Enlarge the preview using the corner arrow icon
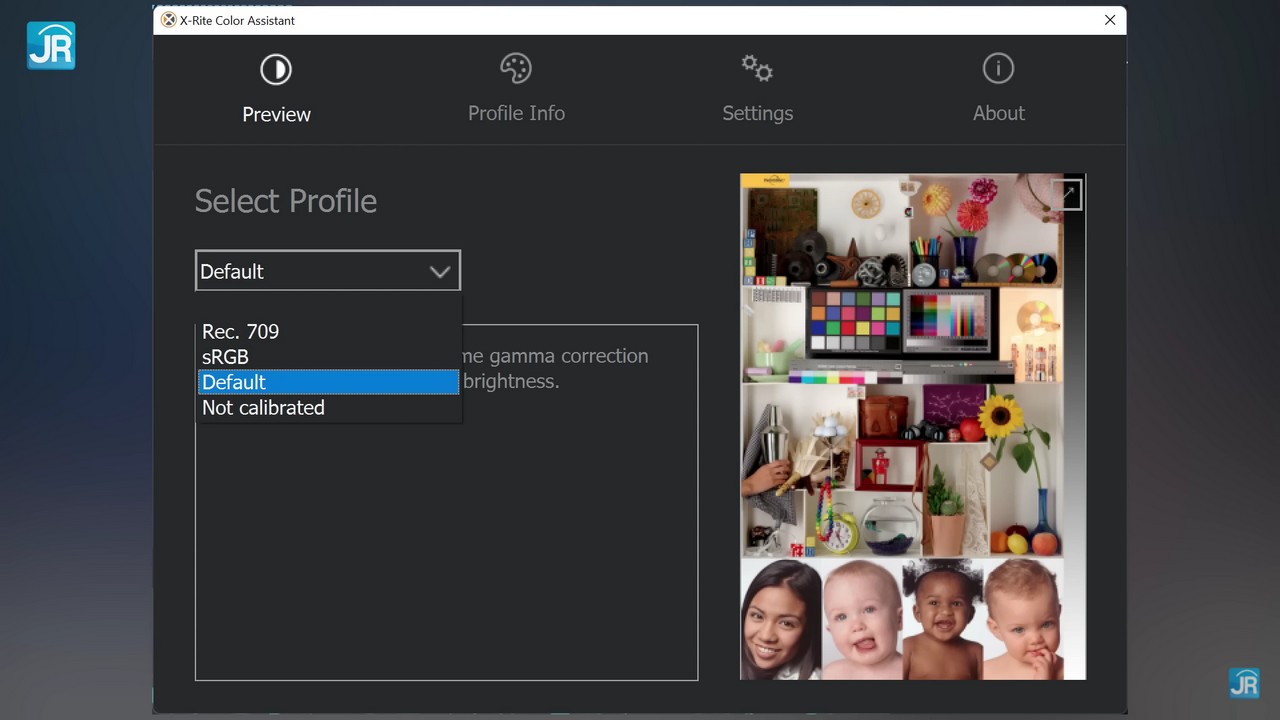The width and height of the screenshot is (1280, 720). [1069, 194]
